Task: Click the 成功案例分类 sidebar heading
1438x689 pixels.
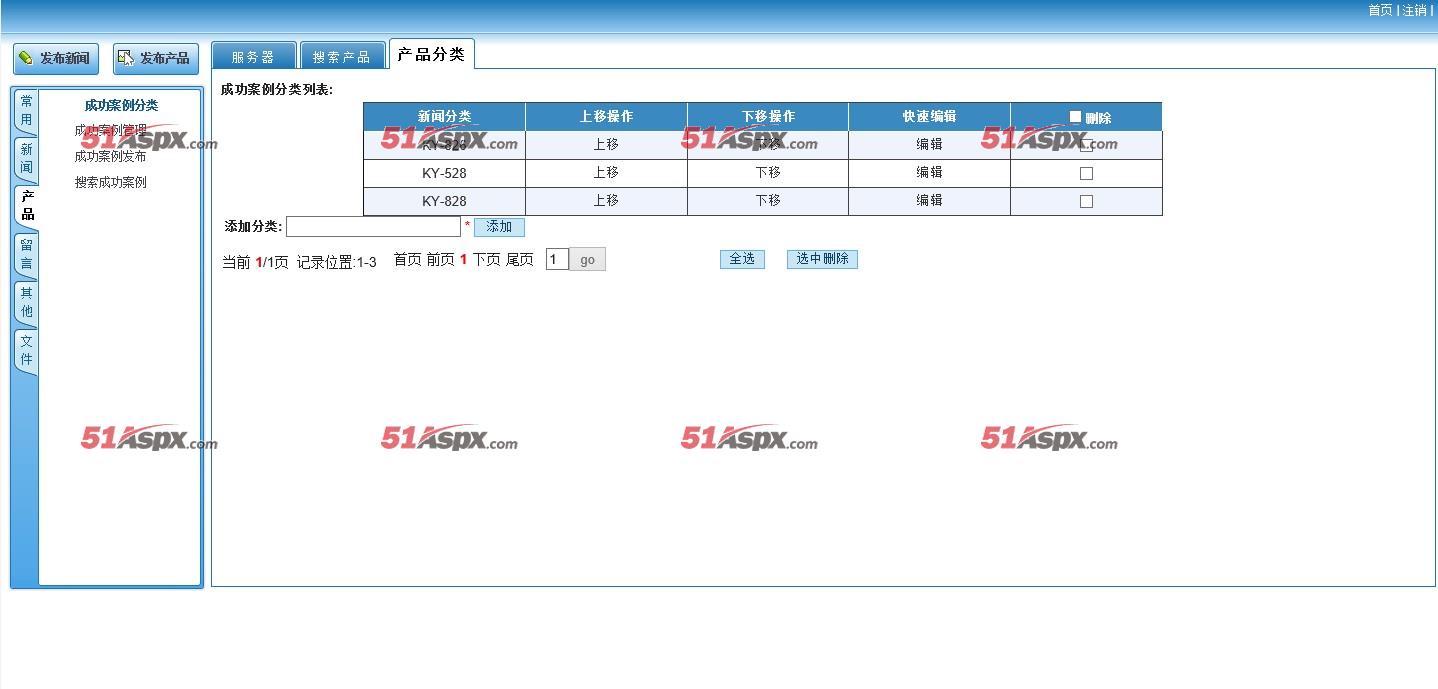Action: tap(121, 105)
